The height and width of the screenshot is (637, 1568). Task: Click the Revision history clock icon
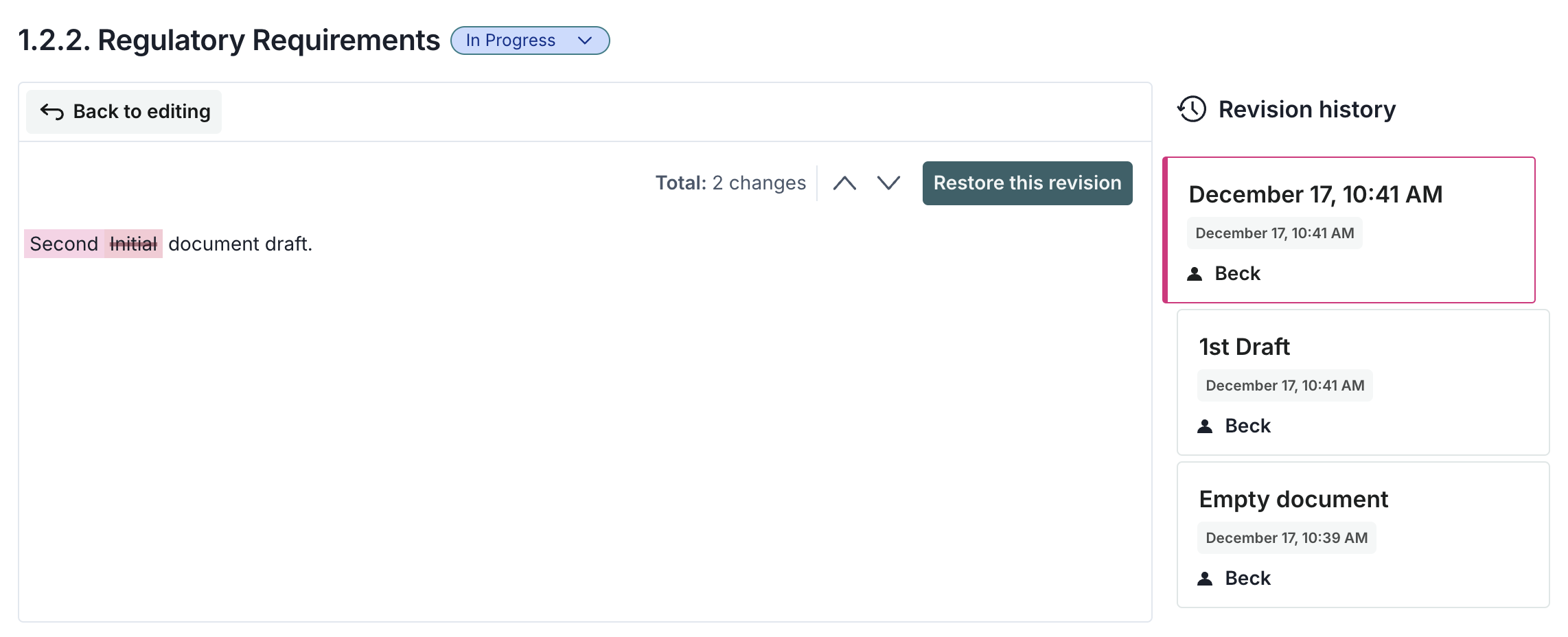pyautogui.click(x=1191, y=108)
